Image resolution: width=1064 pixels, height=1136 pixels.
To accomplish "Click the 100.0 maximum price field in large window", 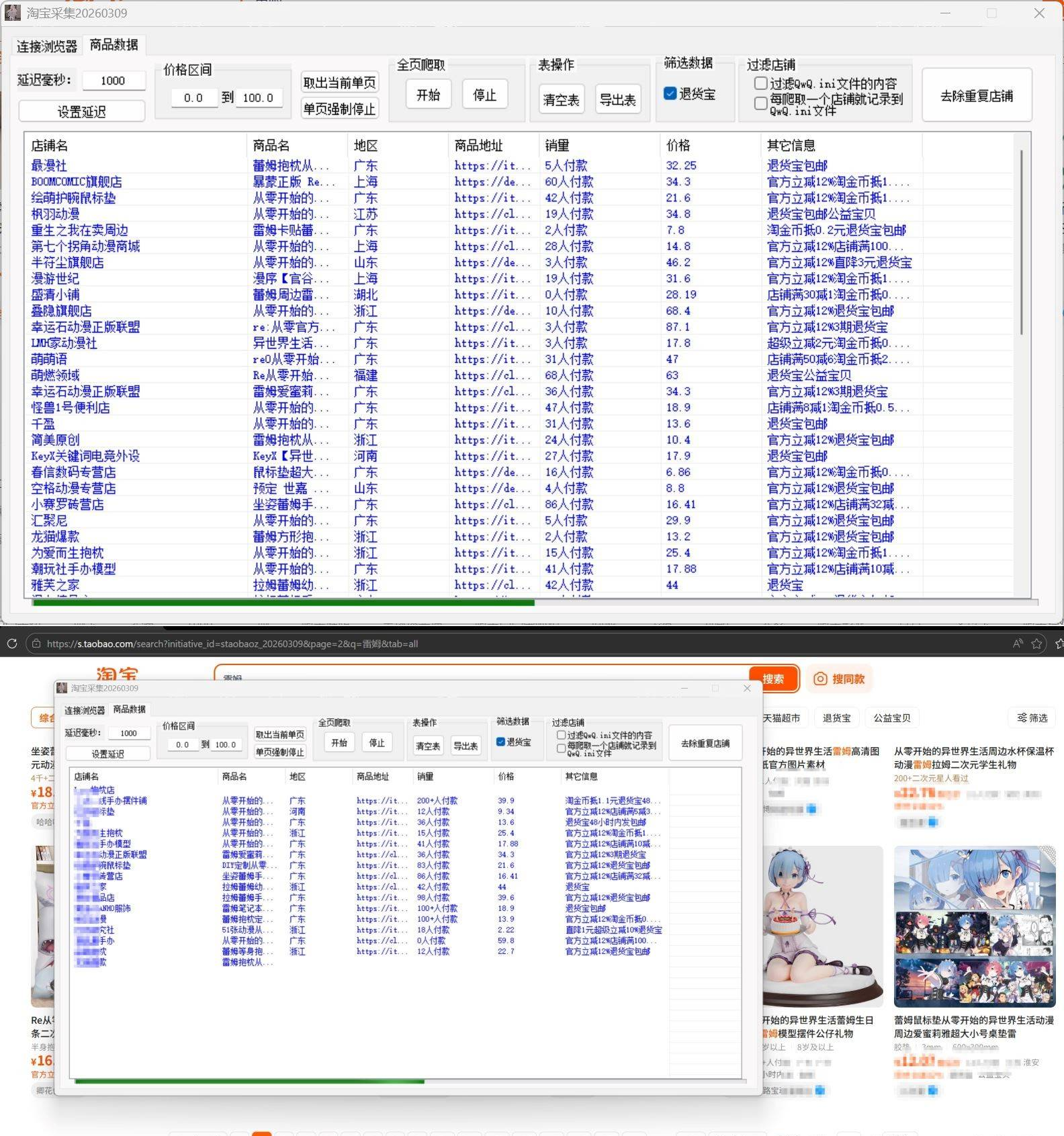I will (x=259, y=97).
